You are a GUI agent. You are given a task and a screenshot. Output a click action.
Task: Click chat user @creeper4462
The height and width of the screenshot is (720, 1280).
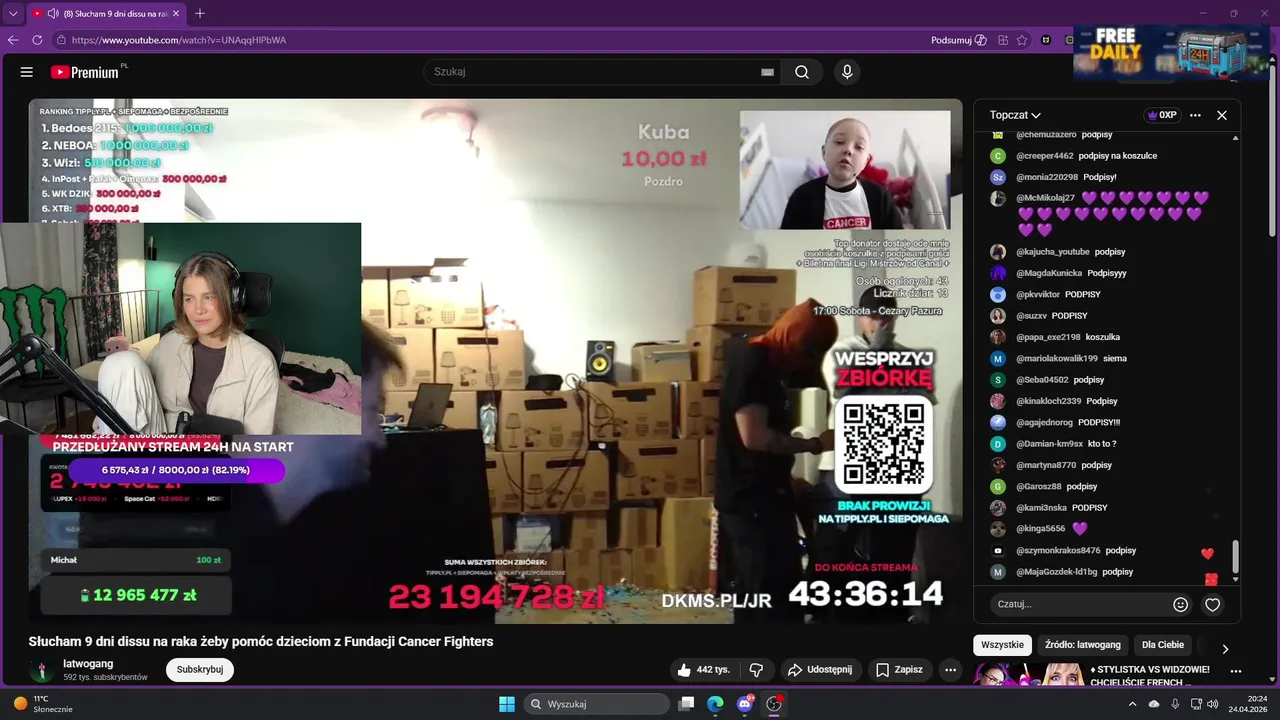tap(1045, 156)
